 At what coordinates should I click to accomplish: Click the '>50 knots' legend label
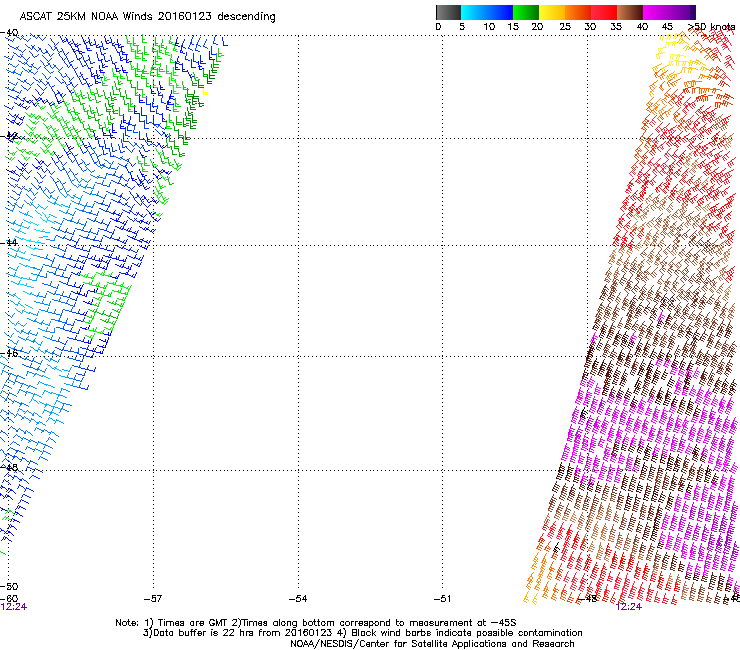[711, 27]
